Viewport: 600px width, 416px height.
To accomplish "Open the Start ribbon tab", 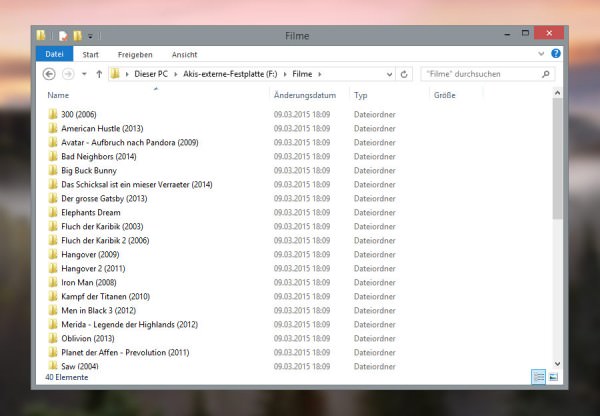I will click(x=91, y=54).
